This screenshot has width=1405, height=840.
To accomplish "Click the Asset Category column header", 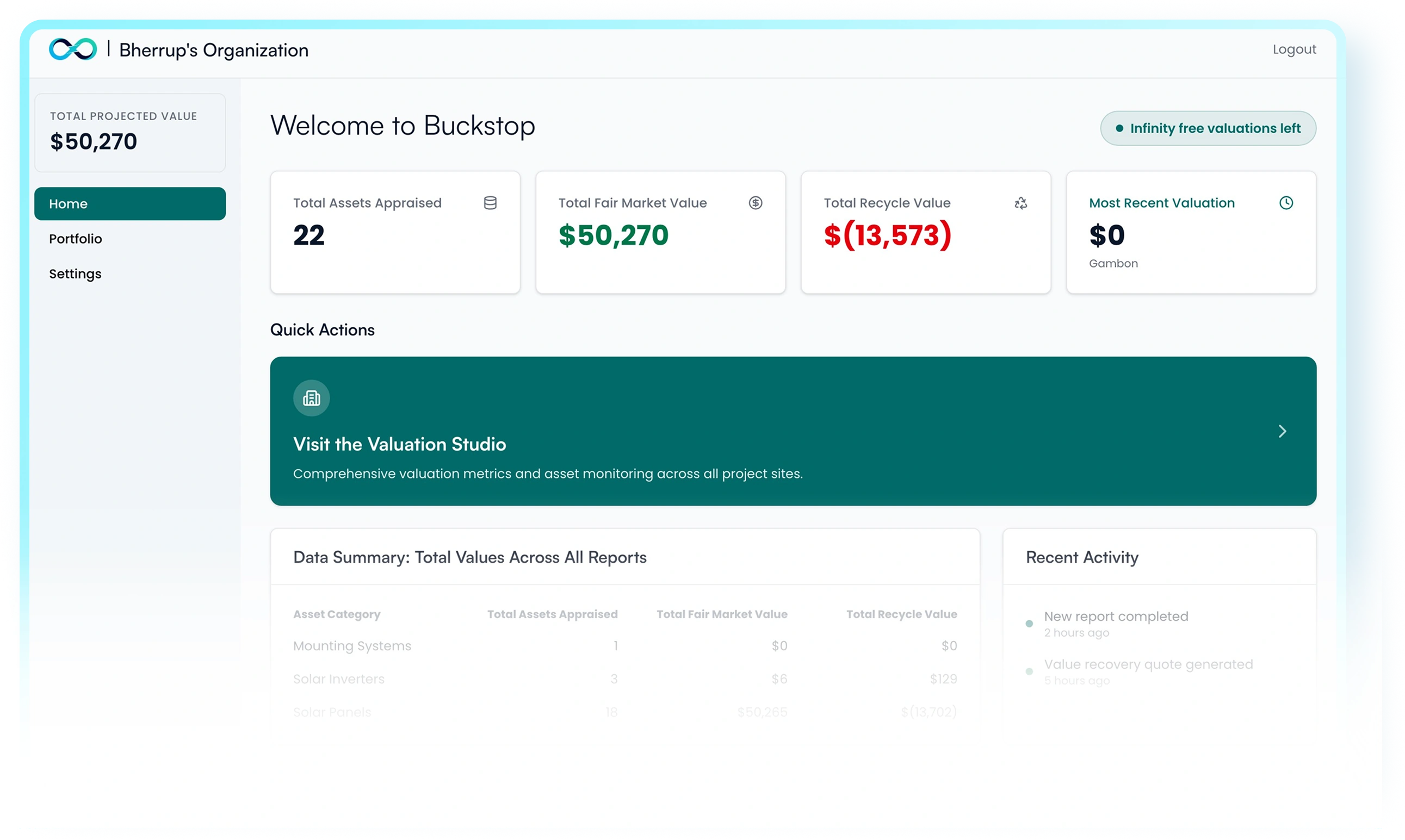I will 336,614.
